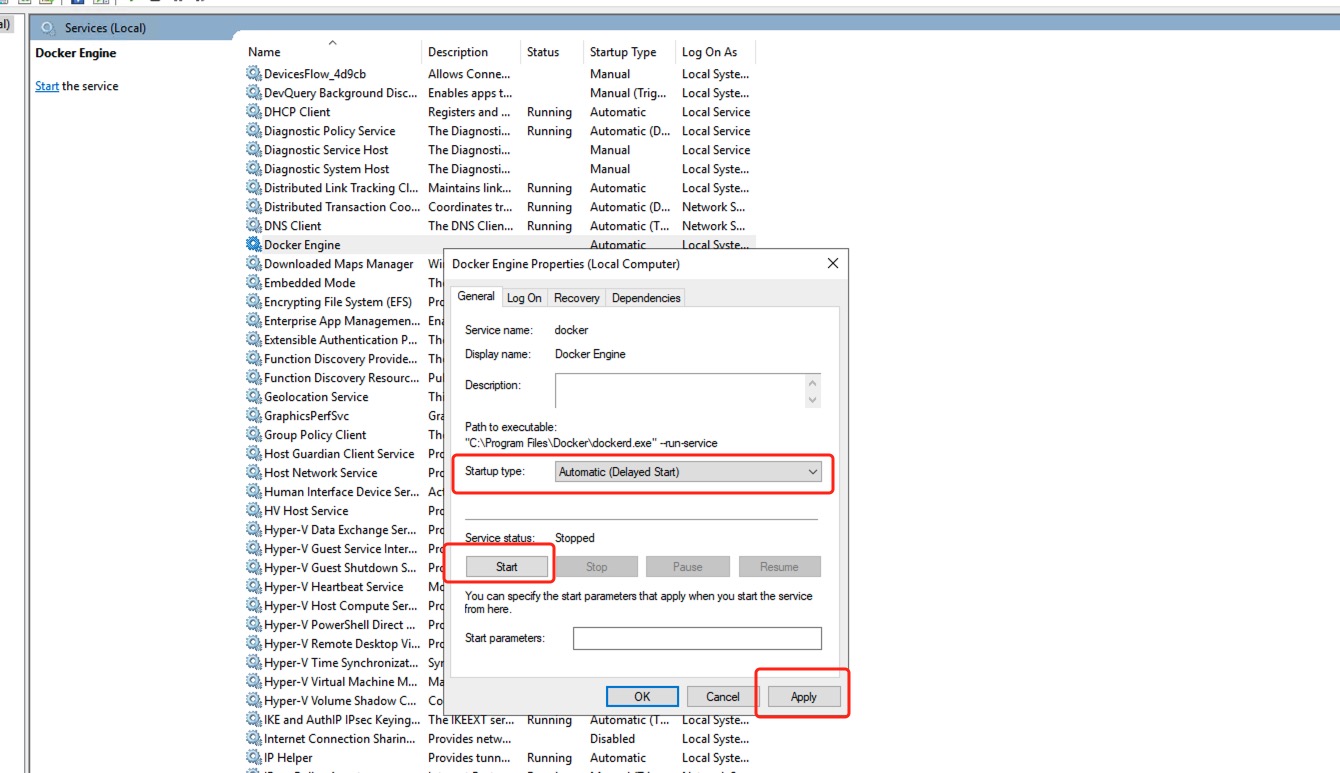The height and width of the screenshot is (773, 1340).
Task: Click the Apply button
Action: pos(804,697)
